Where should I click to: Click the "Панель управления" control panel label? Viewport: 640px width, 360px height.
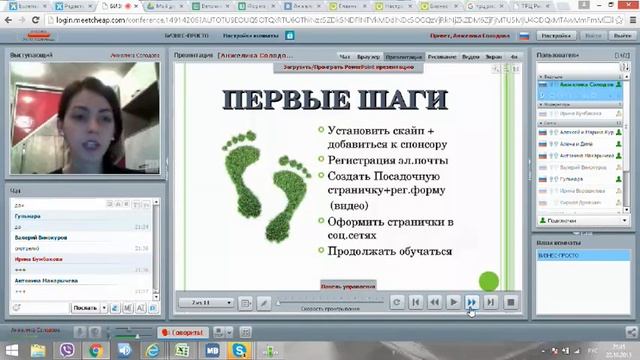pos(348,286)
